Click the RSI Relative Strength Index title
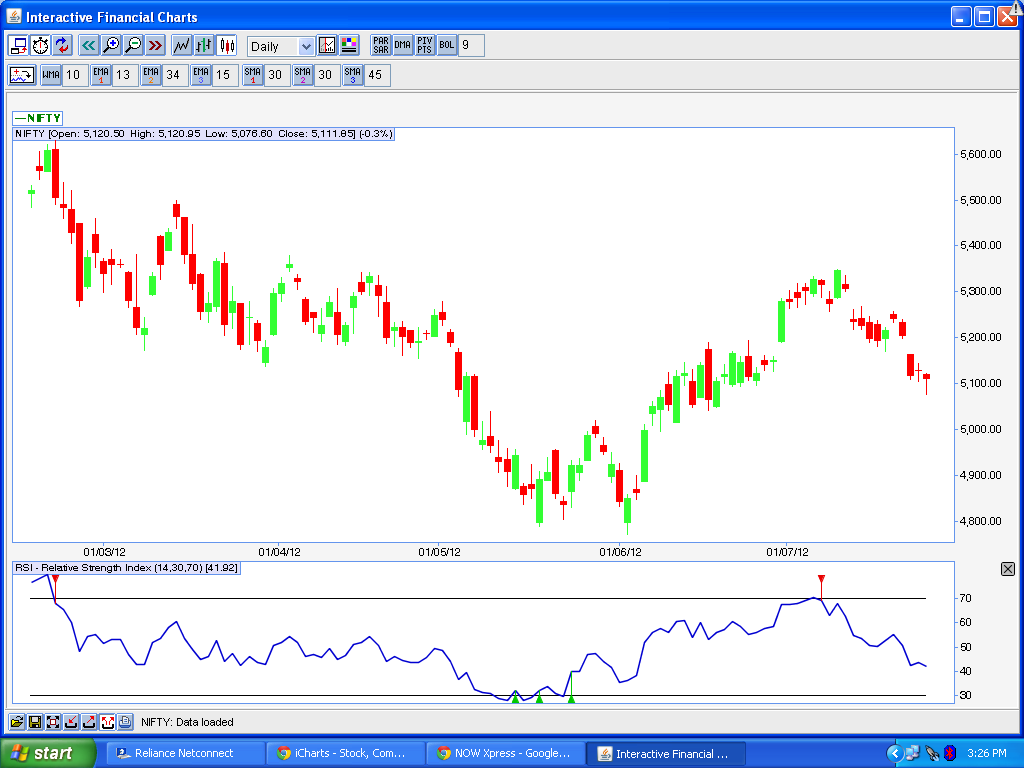 (x=127, y=568)
